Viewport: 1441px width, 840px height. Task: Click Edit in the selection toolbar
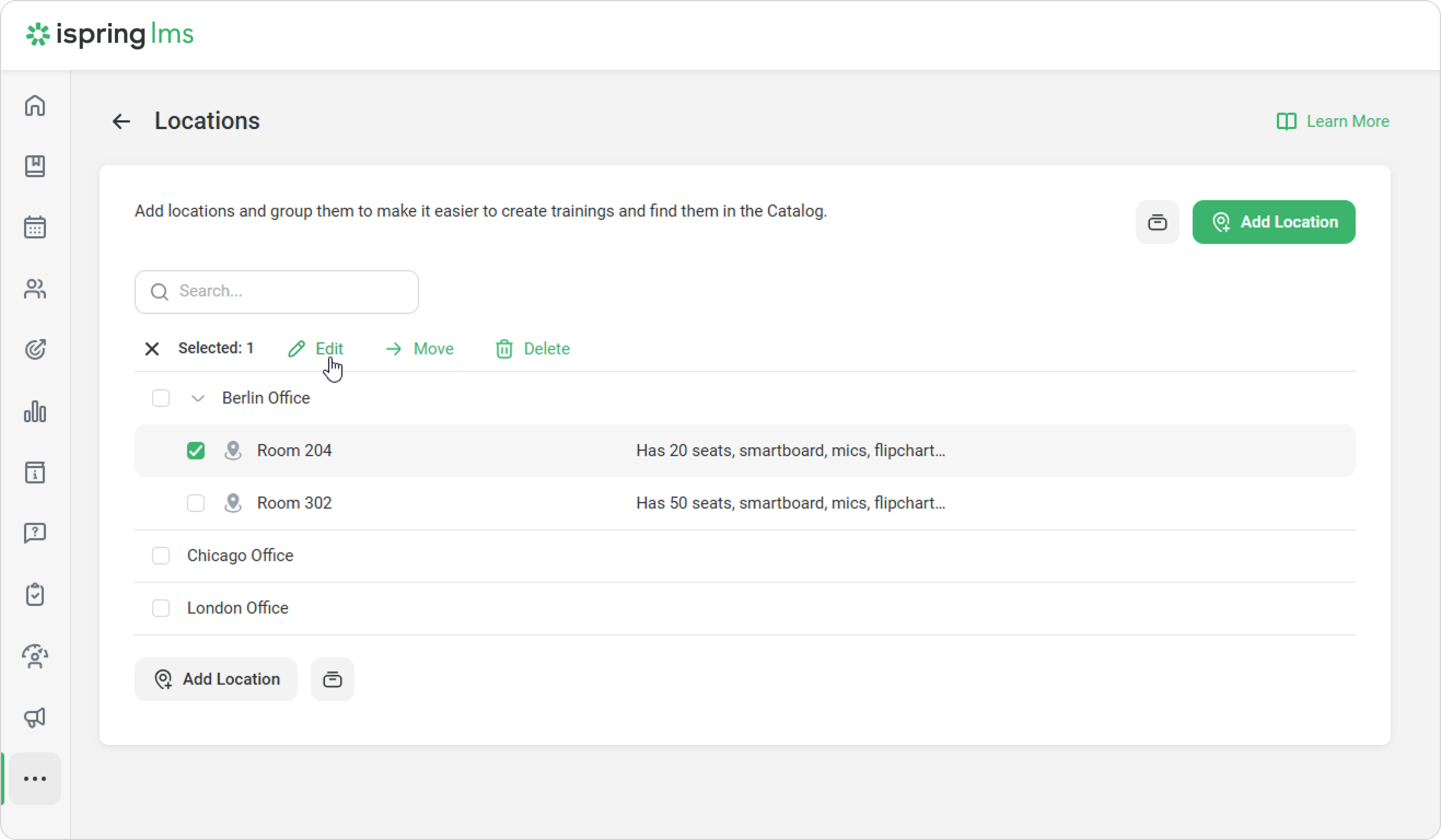tap(316, 348)
